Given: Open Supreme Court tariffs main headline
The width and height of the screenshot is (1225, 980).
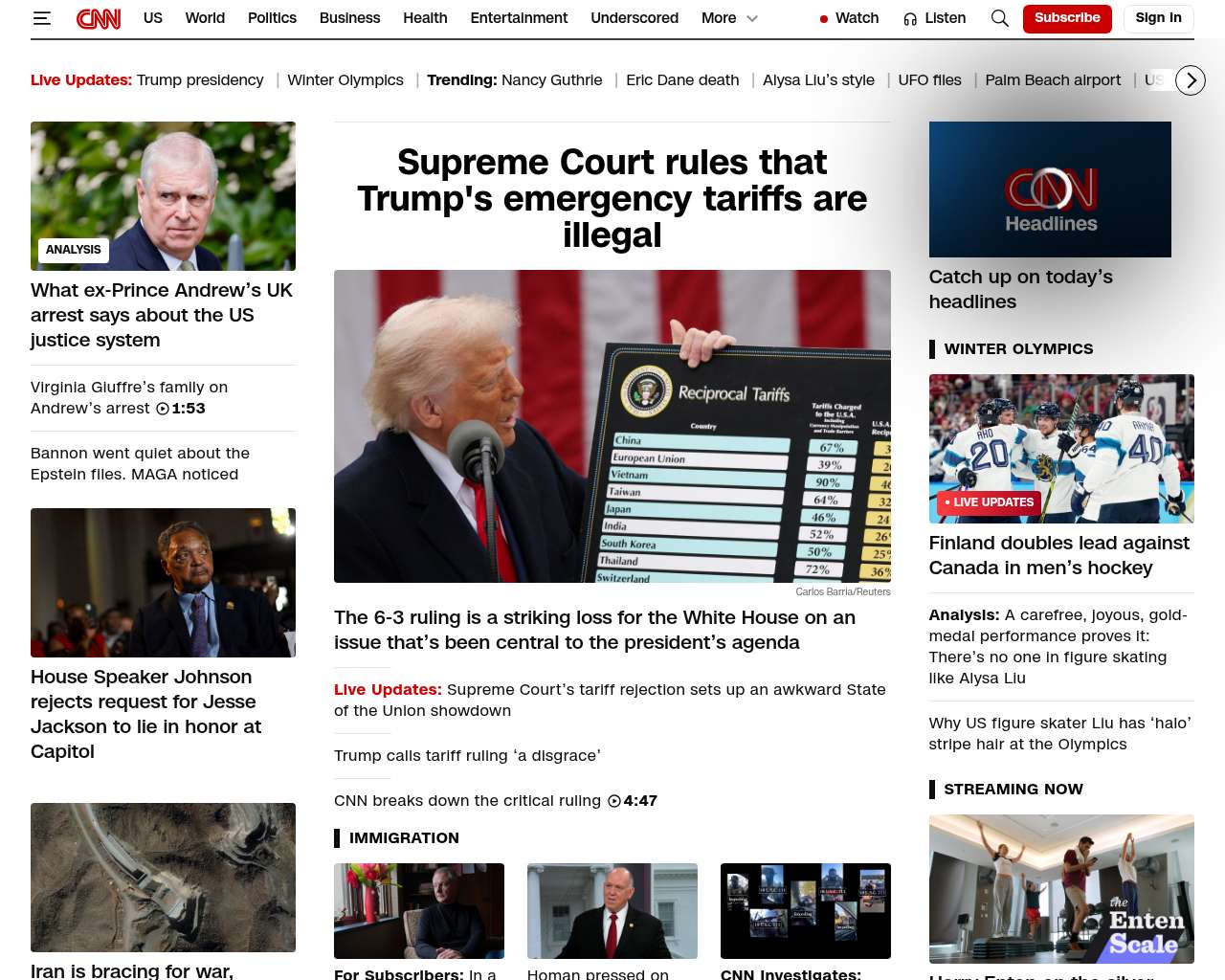Looking at the screenshot, I should point(612,198).
